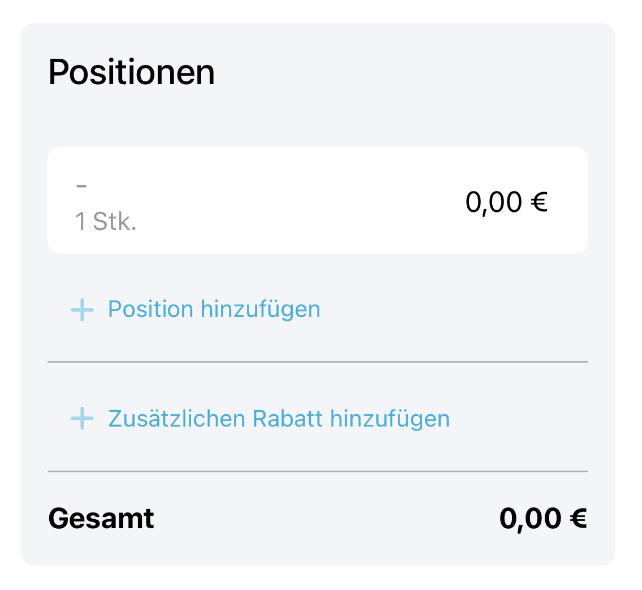Click the divider line above Gesamt

[318, 472]
